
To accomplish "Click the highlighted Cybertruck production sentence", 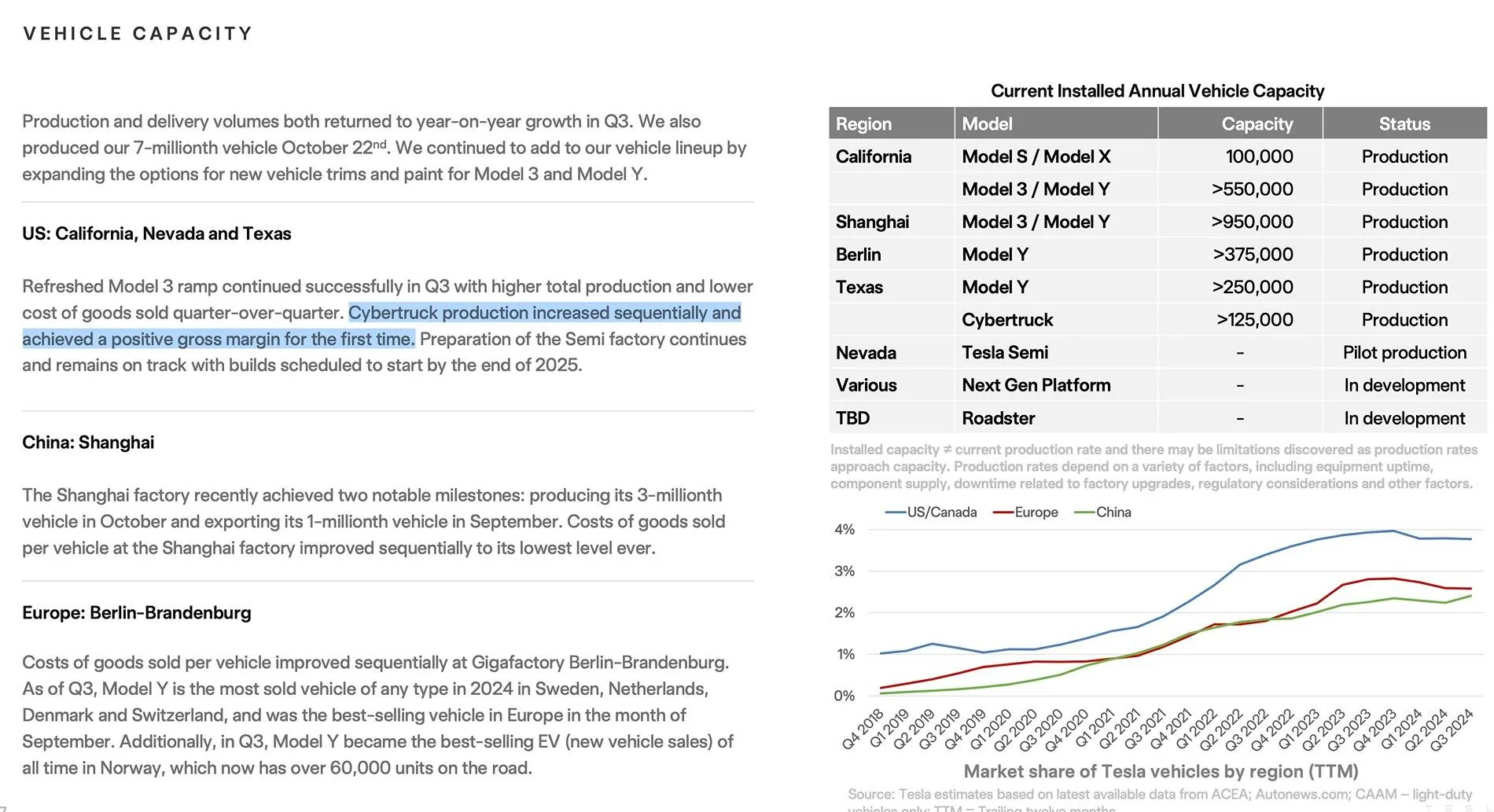I will (x=381, y=326).
